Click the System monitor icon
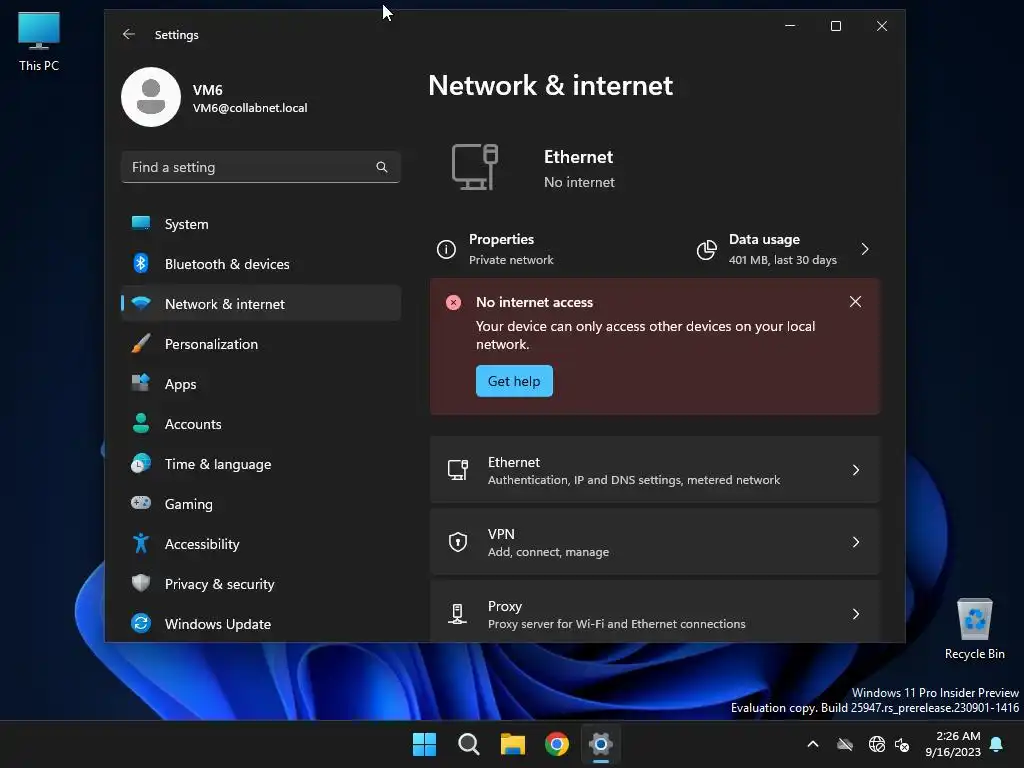 (140, 223)
